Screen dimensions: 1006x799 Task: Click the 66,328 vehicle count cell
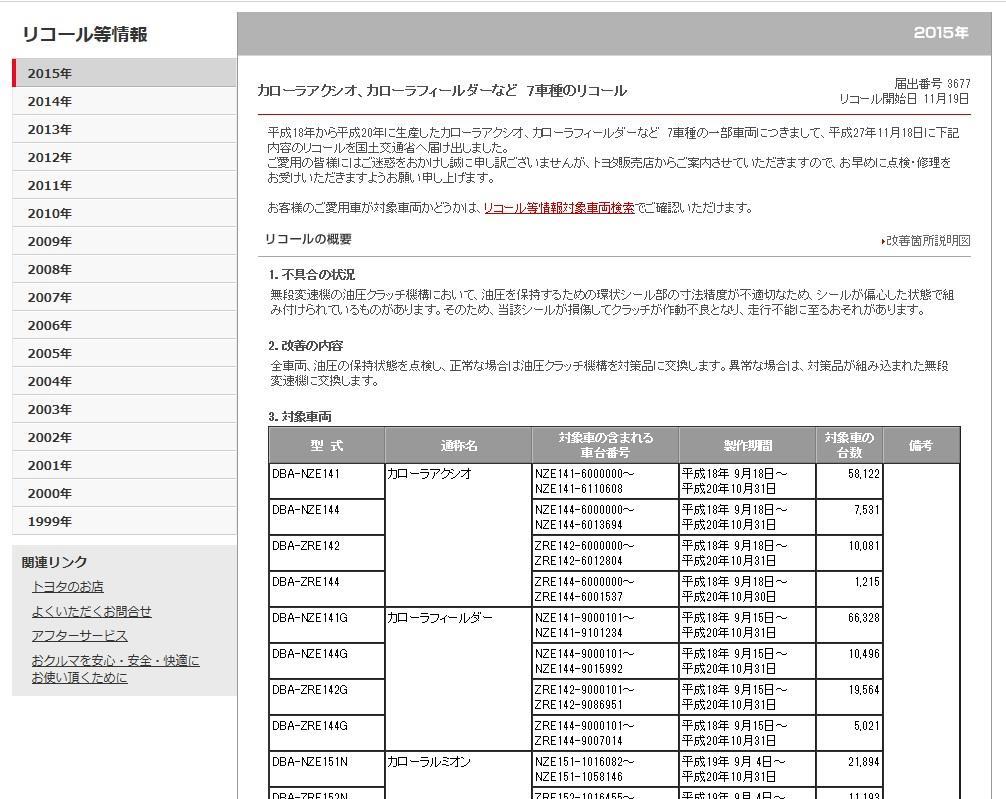coord(849,625)
